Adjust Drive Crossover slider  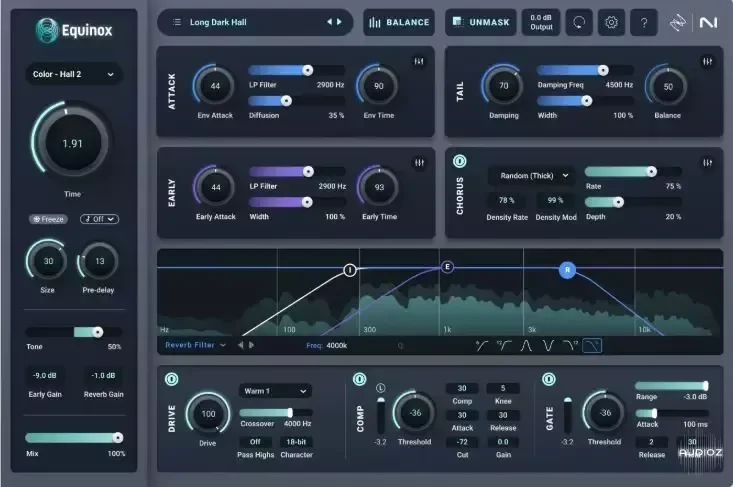pos(276,412)
